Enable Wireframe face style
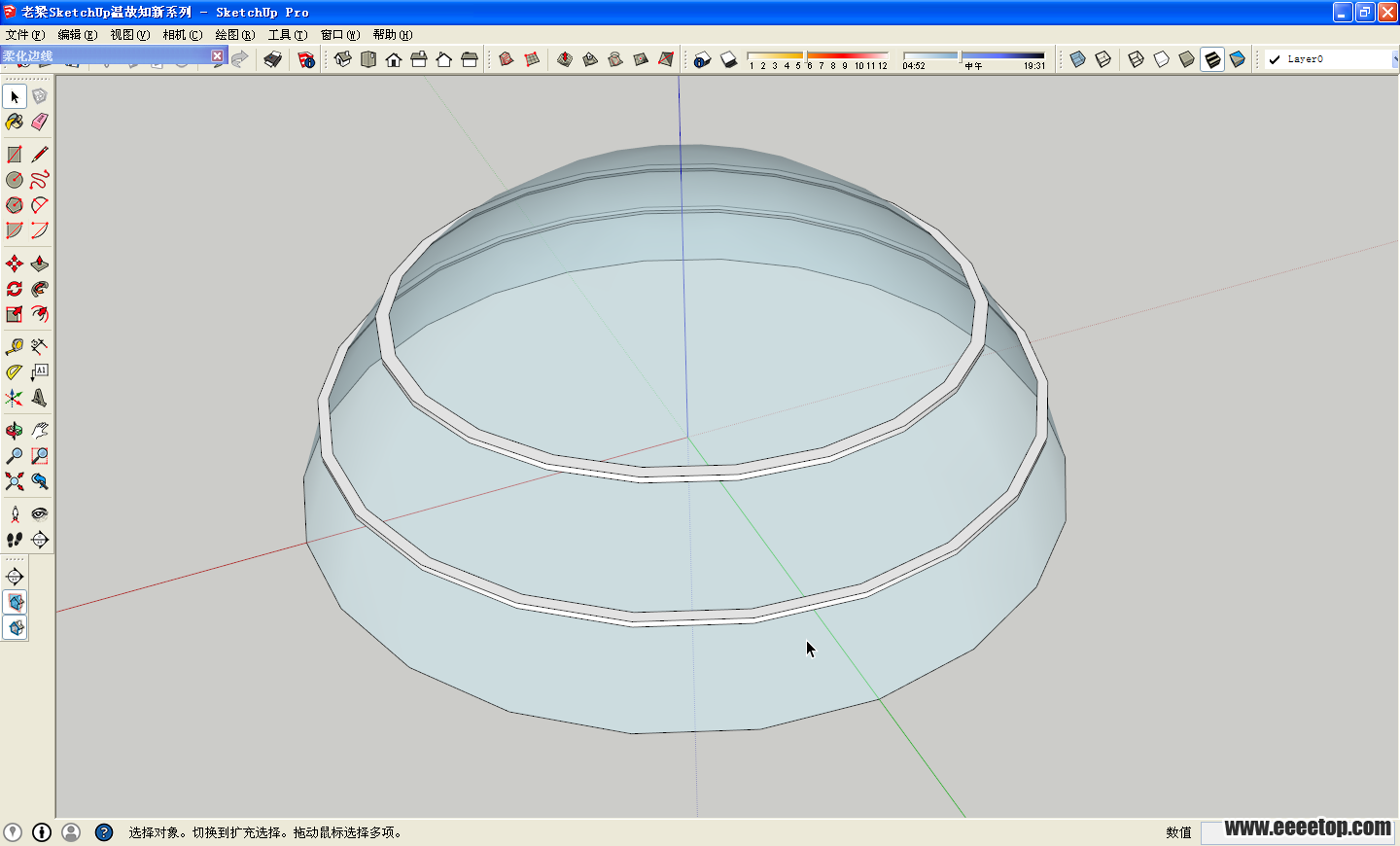The width and height of the screenshot is (1400, 846). [1137, 59]
